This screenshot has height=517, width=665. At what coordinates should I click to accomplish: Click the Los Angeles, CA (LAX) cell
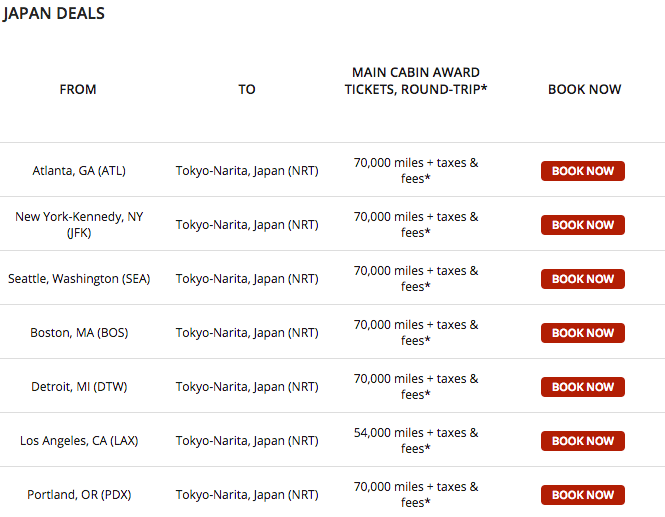pos(79,441)
